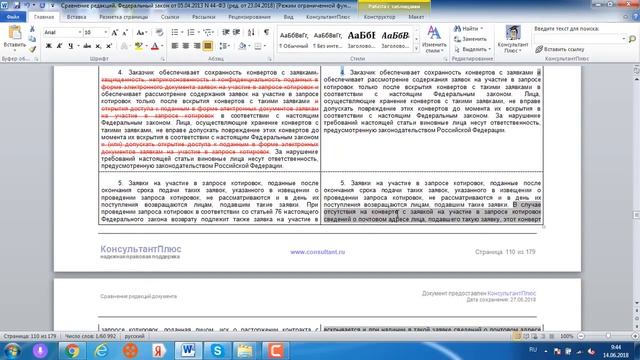Switch to the Разметка страницы tab
This screenshot has height=360, width=640.
tap(124, 17)
